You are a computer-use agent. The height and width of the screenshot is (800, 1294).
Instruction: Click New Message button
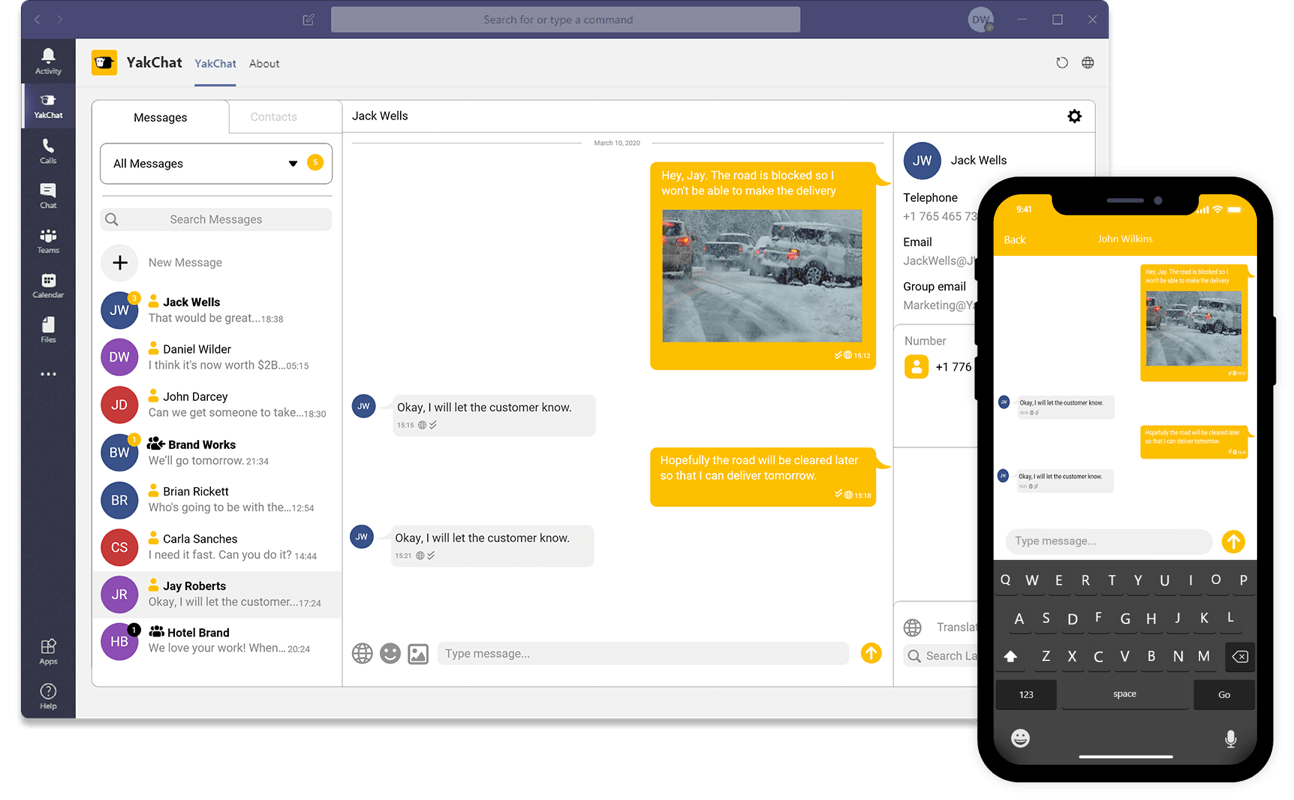pos(120,263)
